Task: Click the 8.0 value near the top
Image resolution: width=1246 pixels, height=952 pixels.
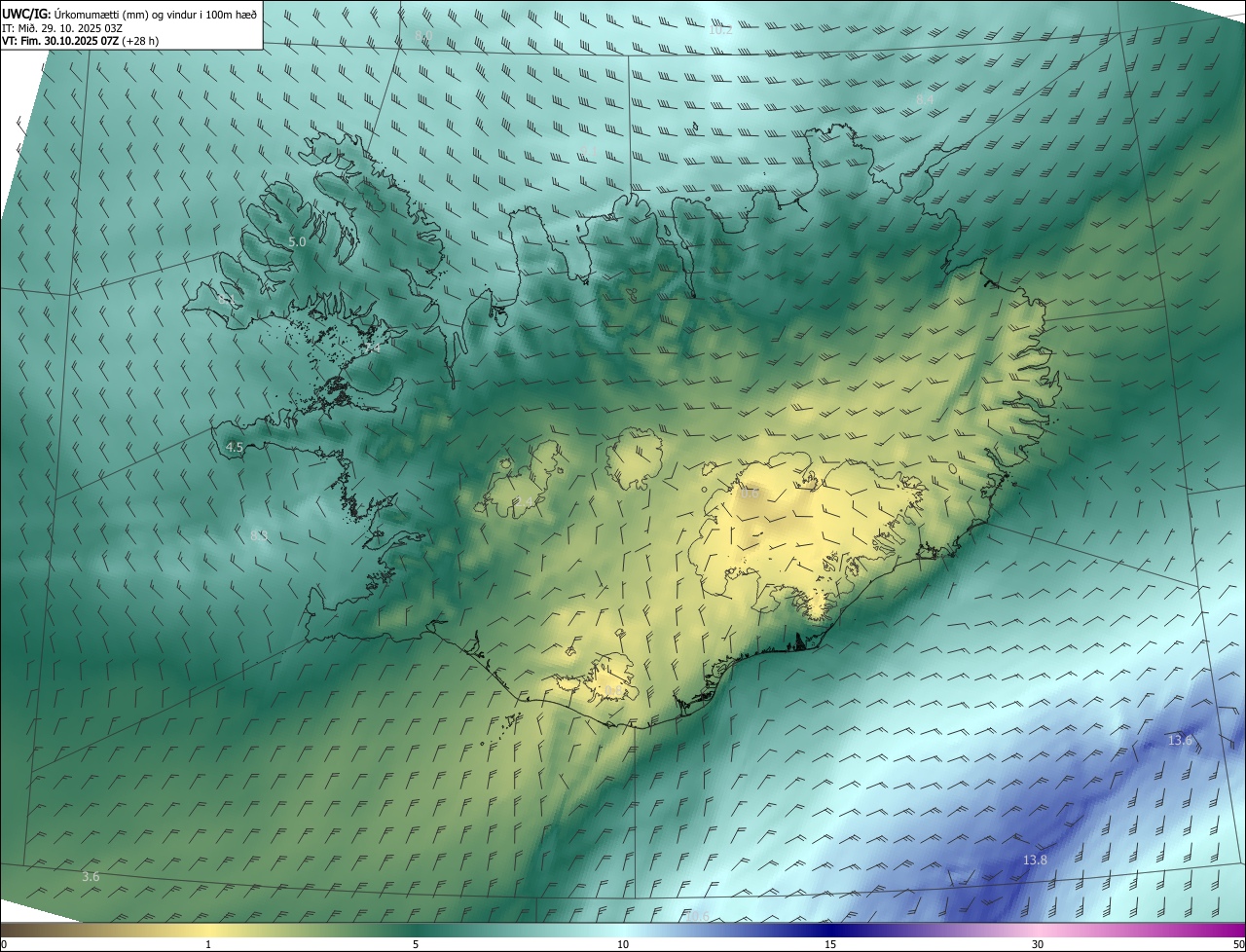Action: point(423,36)
